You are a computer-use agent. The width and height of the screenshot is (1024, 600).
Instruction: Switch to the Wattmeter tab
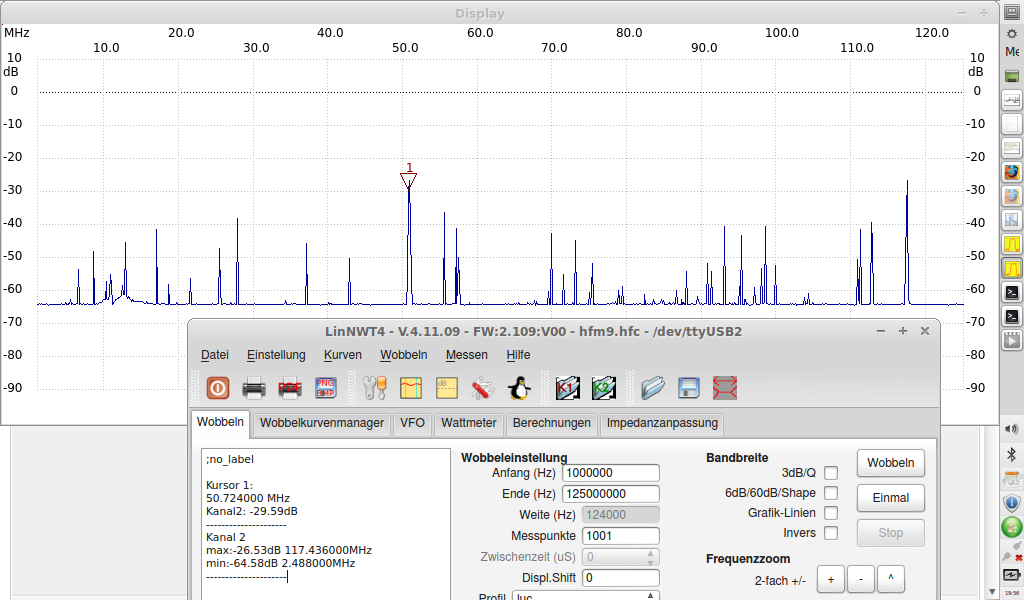click(x=468, y=423)
